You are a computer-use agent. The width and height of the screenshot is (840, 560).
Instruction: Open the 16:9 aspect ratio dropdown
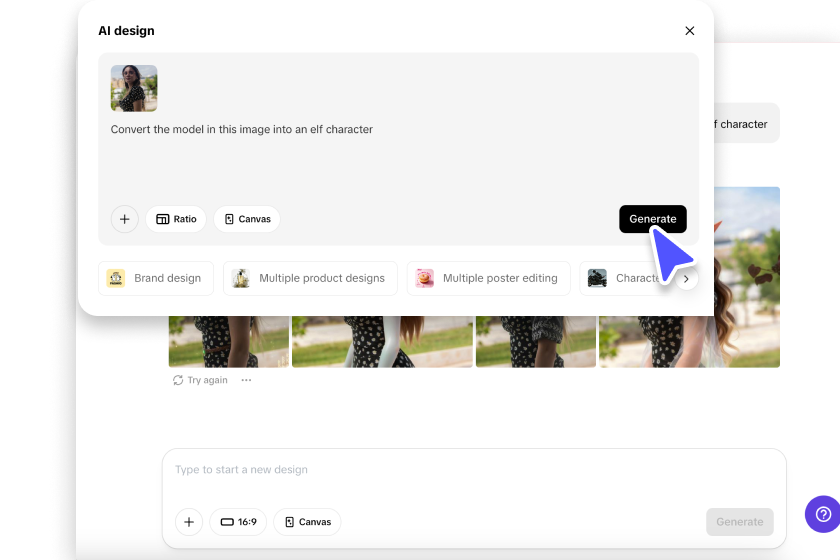[x=238, y=522]
